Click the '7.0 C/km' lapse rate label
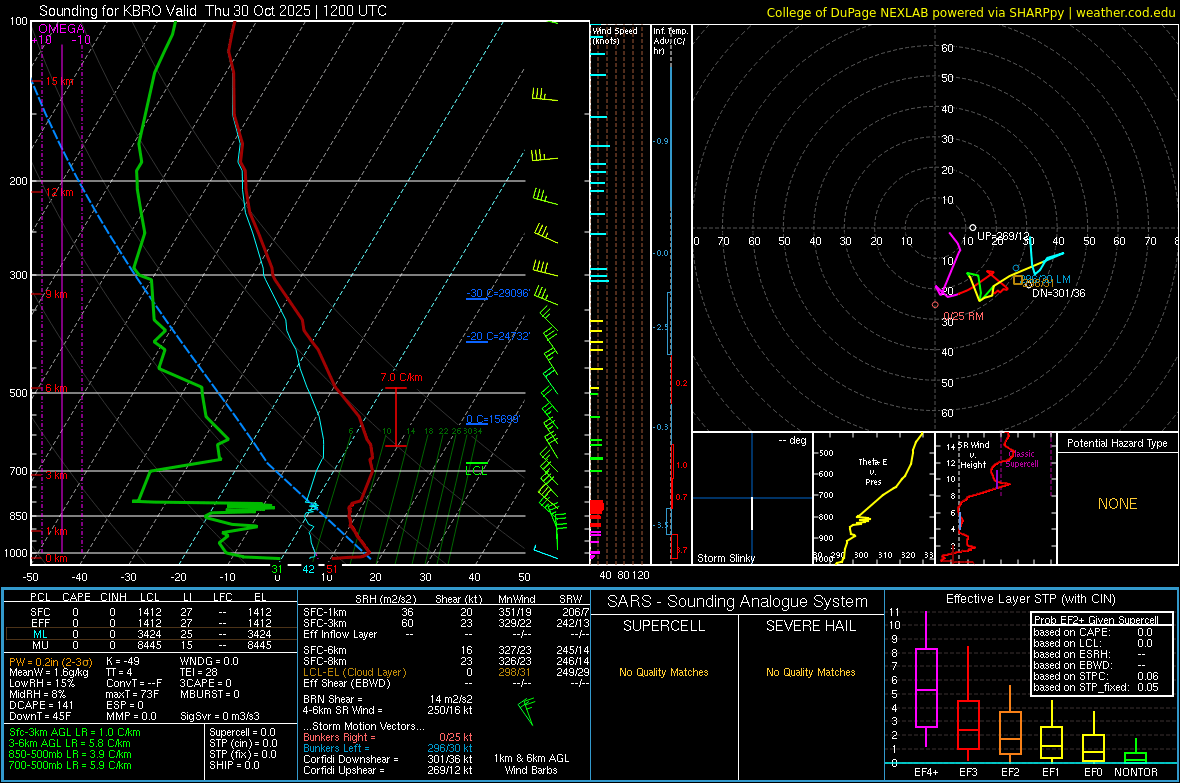This screenshot has width=1180, height=783. coord(401,377)
